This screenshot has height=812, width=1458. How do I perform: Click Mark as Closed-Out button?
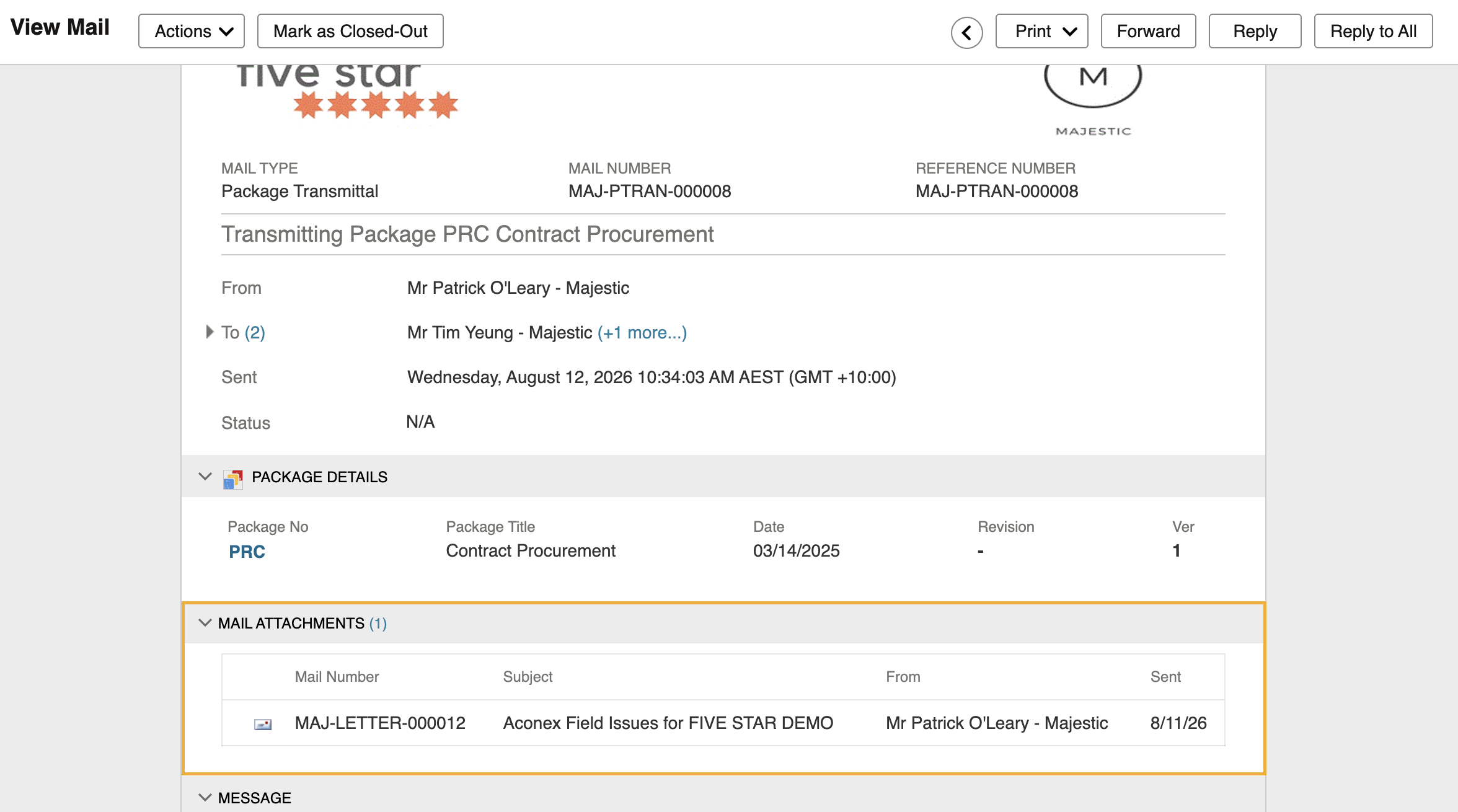coord(350,31)
